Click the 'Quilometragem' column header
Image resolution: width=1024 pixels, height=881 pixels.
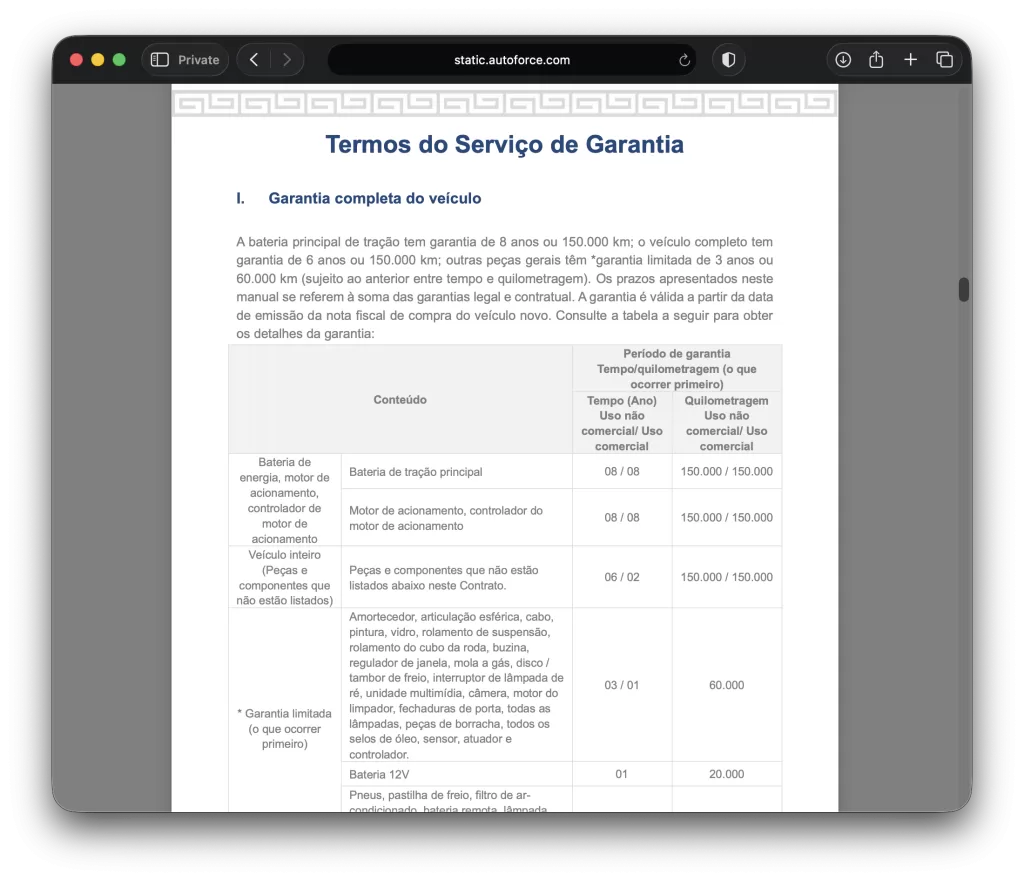pyautogui.click(x=726, y=423)
